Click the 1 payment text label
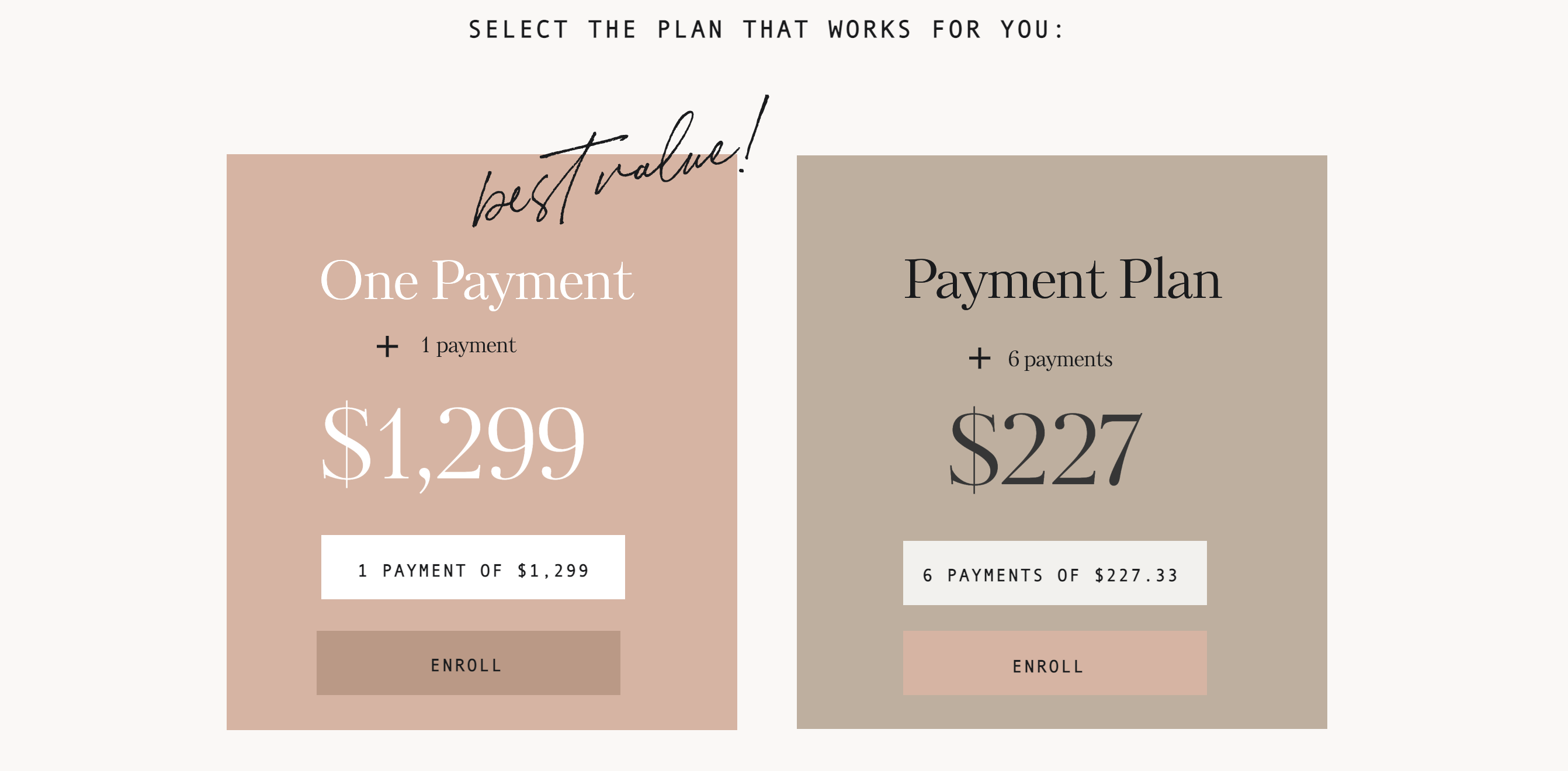This screenshot has height=771, width=1568. point(468,346)
